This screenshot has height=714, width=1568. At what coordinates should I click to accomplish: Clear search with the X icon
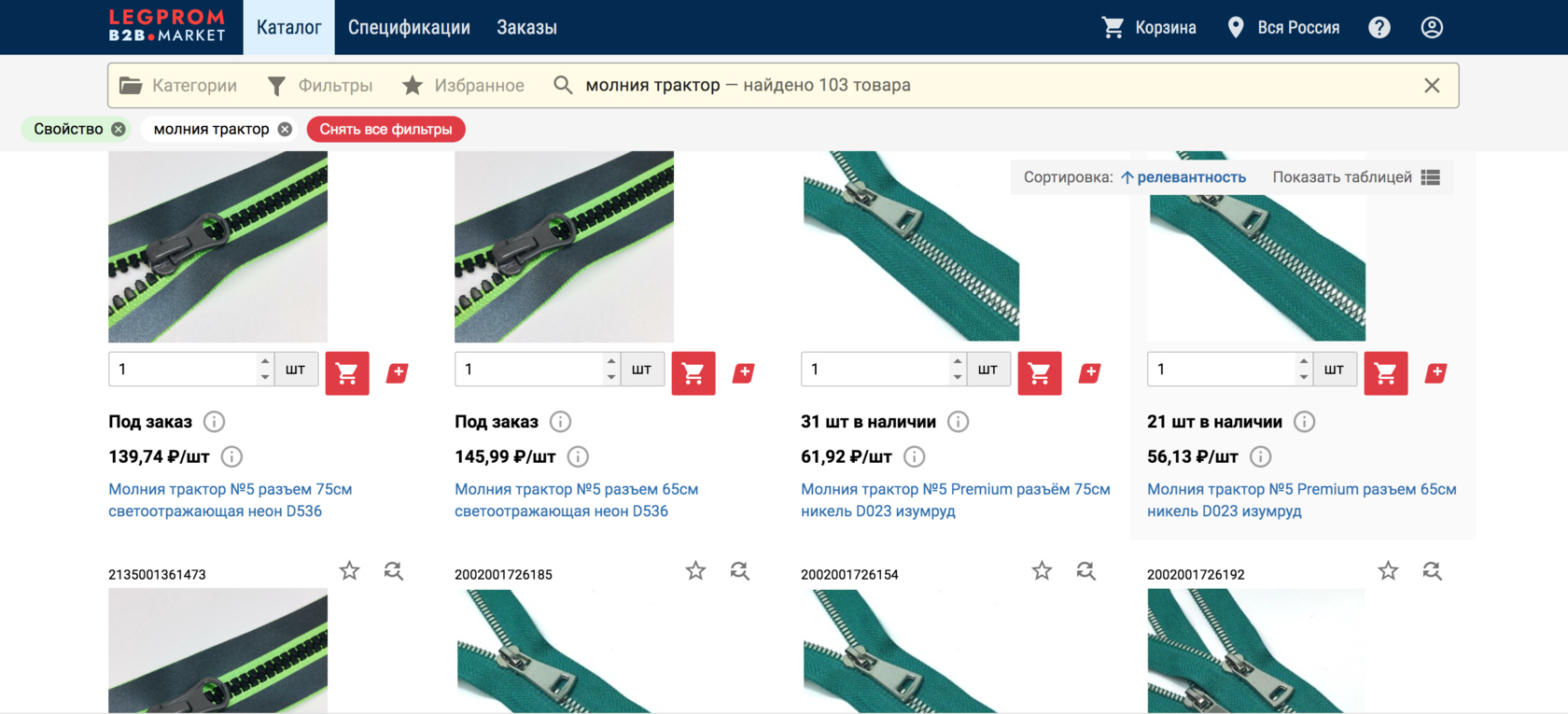tap(1432, 85)
